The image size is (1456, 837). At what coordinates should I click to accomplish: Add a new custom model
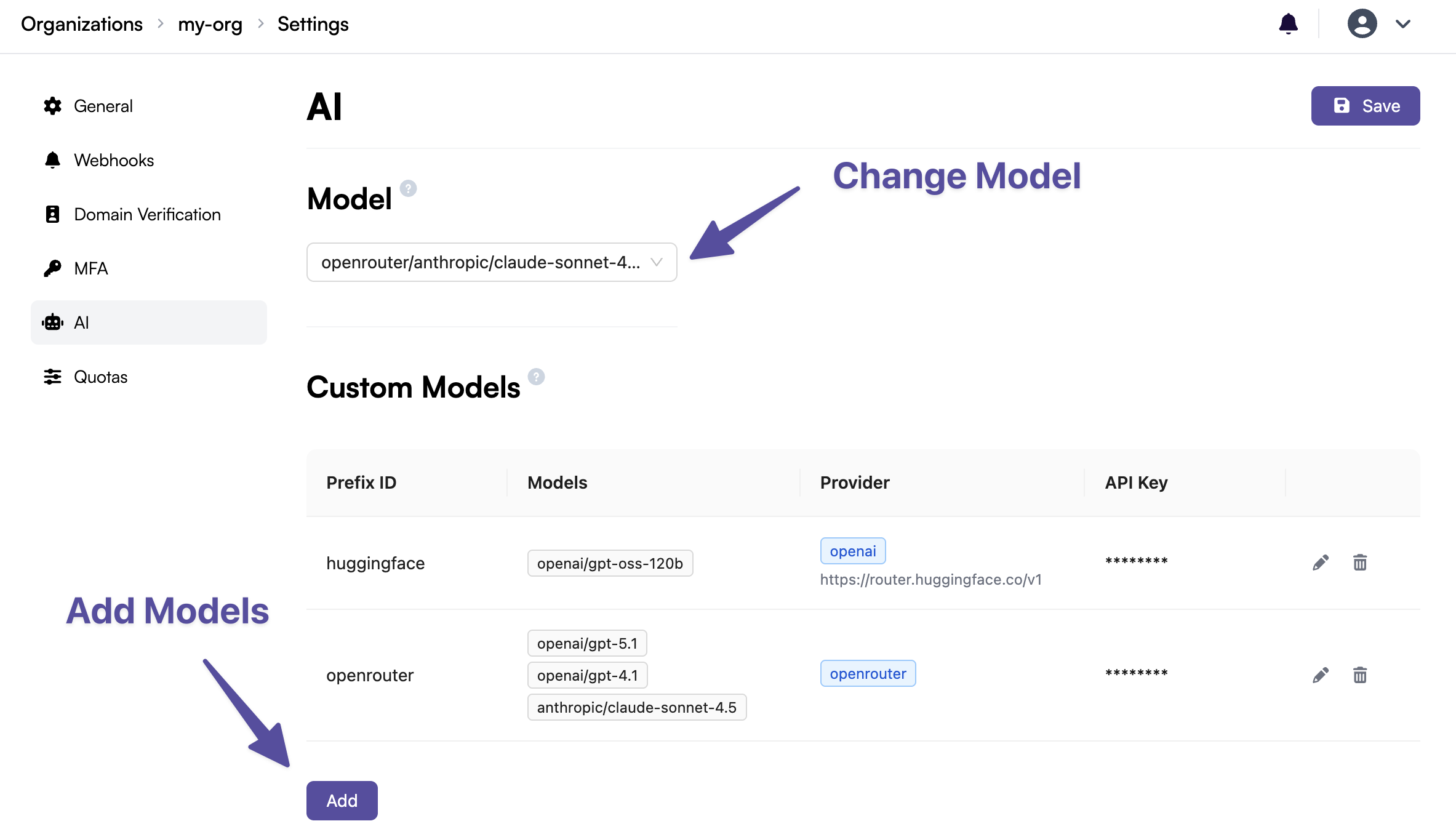coord(342,800)
